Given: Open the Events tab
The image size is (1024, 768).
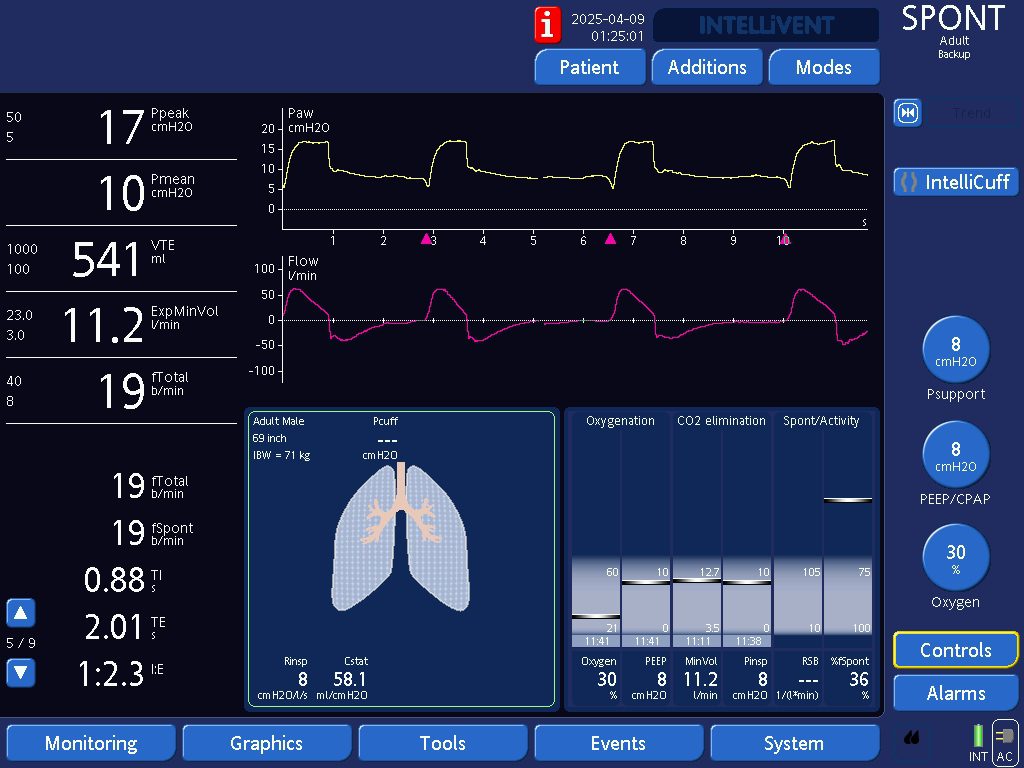Looking at the screenshot, I should [618, 743].
